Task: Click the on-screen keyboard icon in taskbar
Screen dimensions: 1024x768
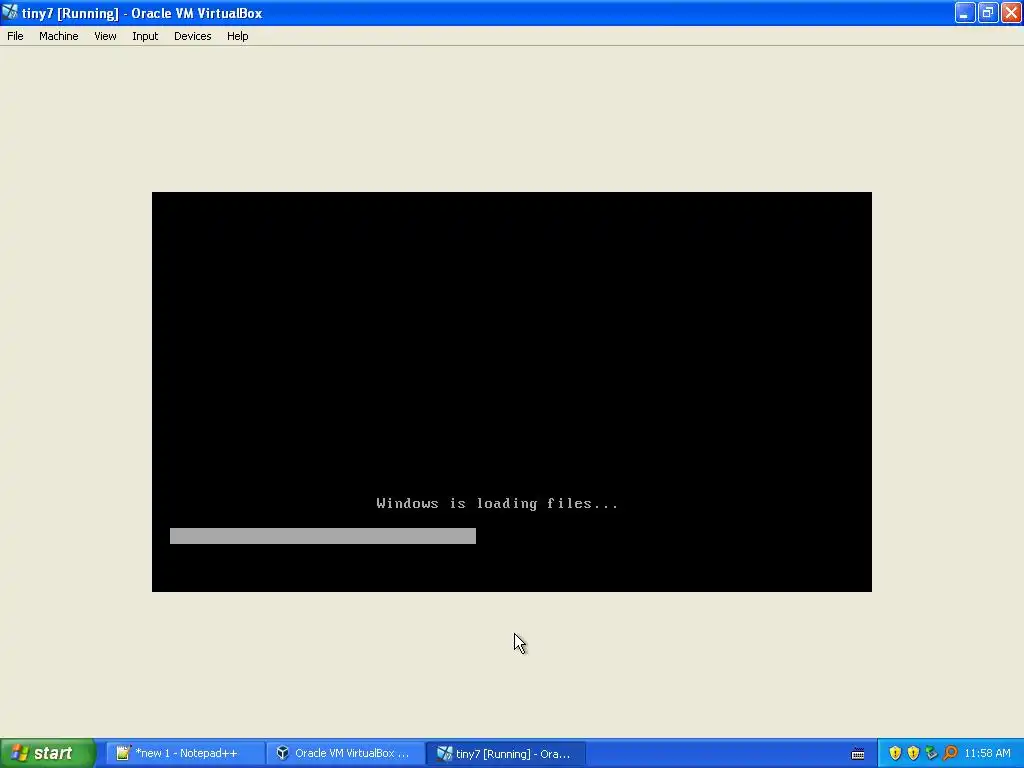Action: tap(857, 754)
